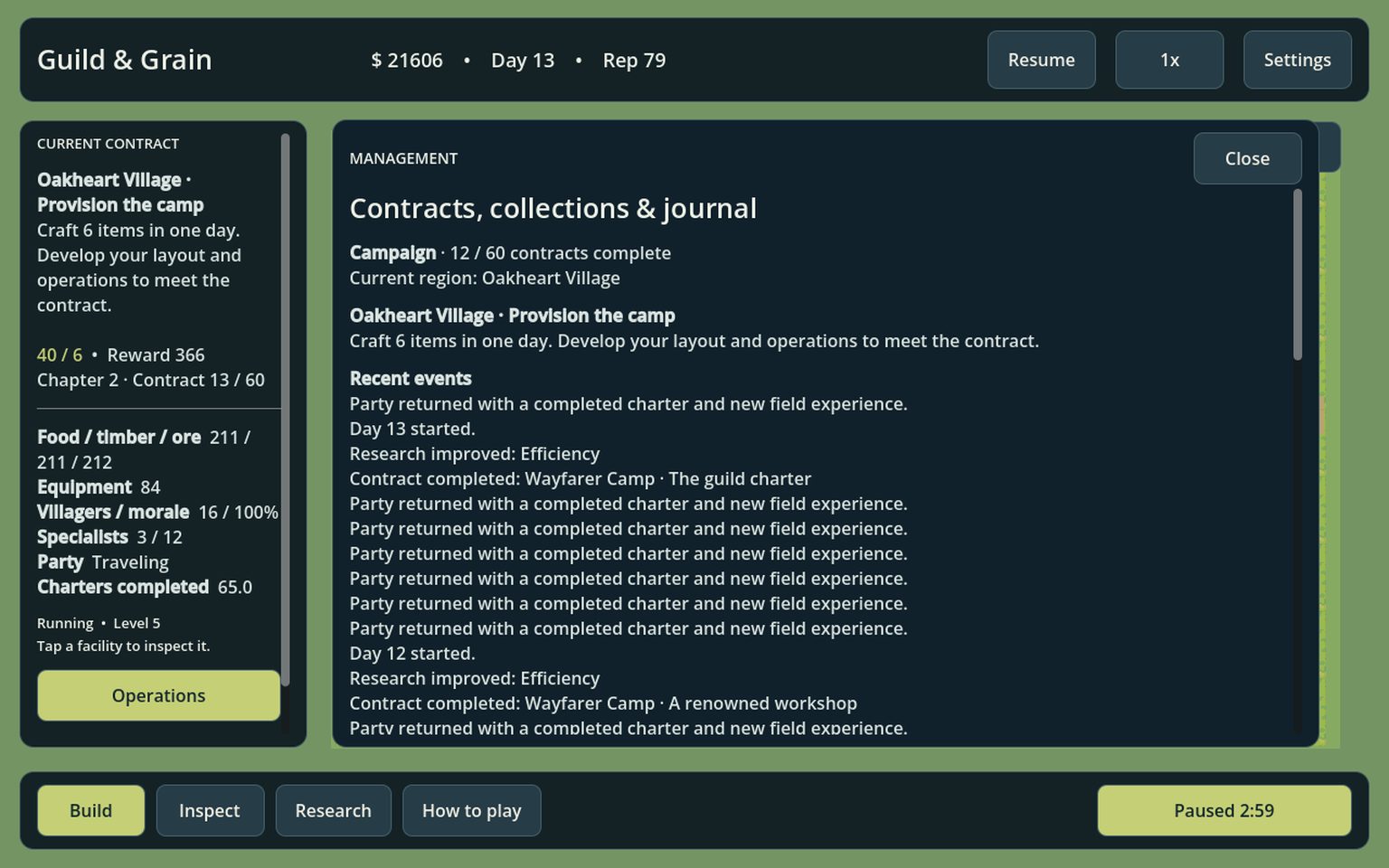Open Settings
The image size is (1389, 868).
pos(1297,60)
